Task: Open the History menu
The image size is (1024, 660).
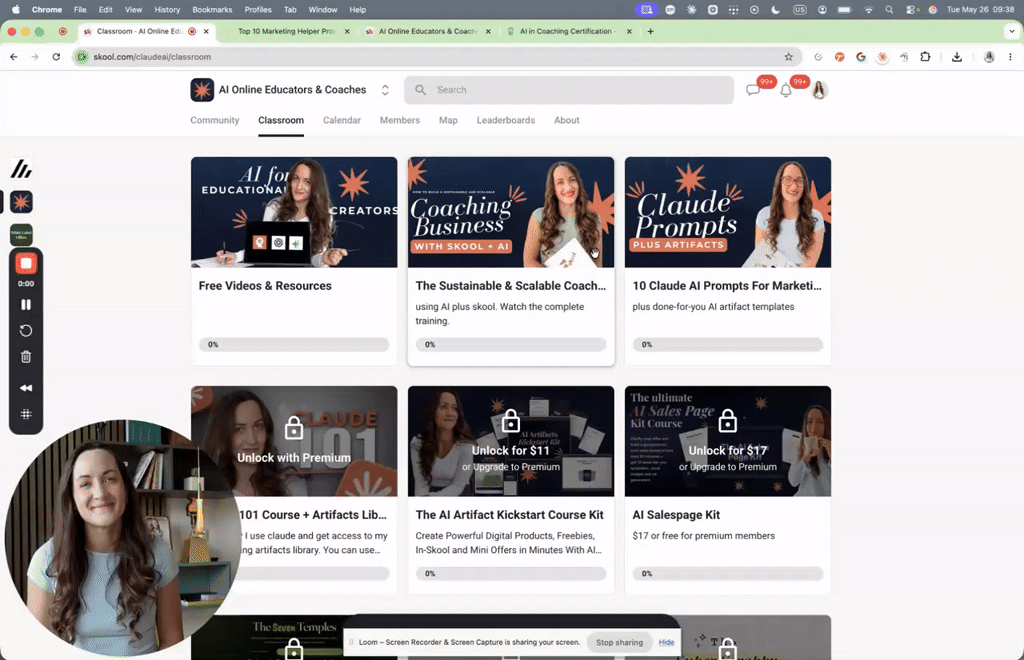Action: click(x=167, y=10)
